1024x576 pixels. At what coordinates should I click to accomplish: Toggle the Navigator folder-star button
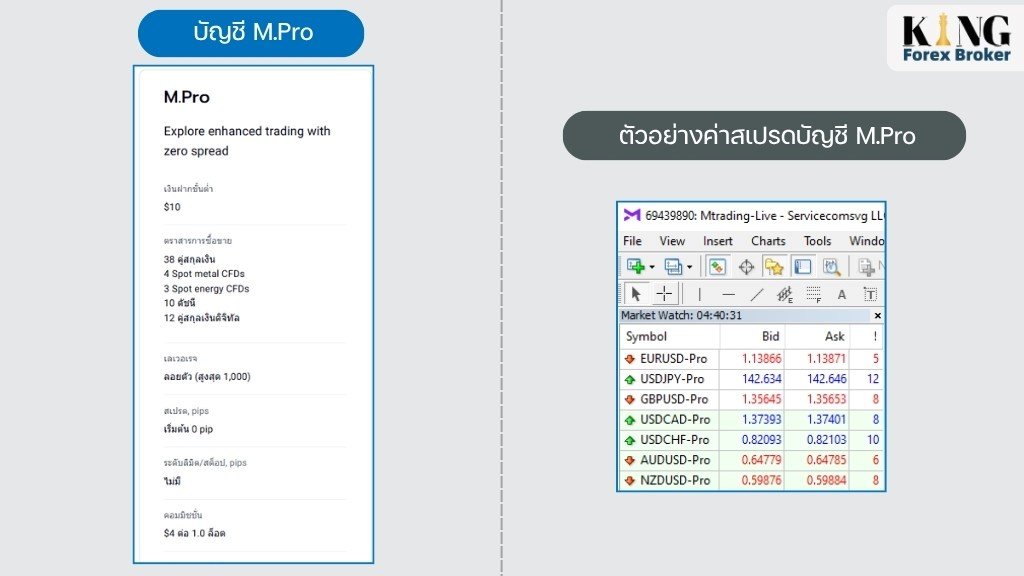(774, 266)
